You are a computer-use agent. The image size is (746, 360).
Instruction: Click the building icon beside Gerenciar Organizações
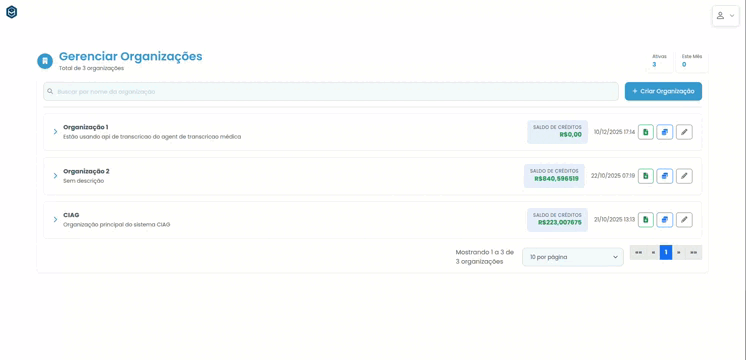[x=45, y=61]
